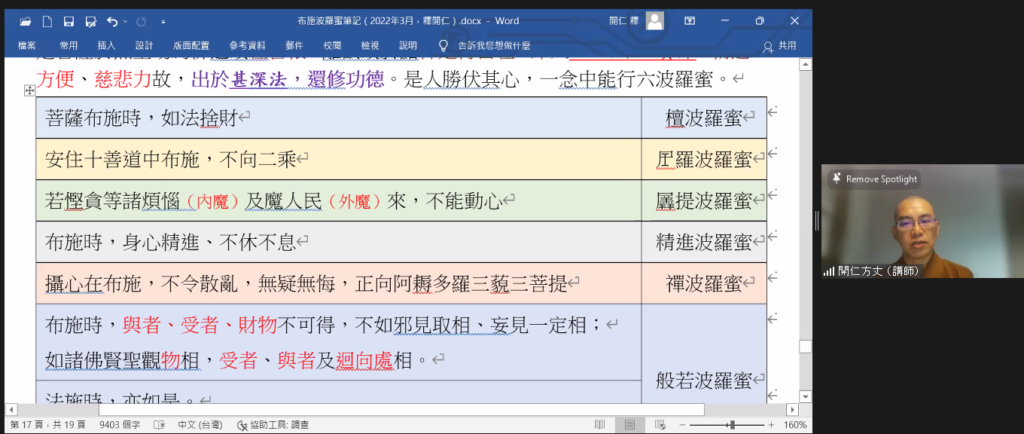The height and width of the screenshot is (434, 1024).
Task: Undo the last action in the title bar
Action: [x=110, y=20]
